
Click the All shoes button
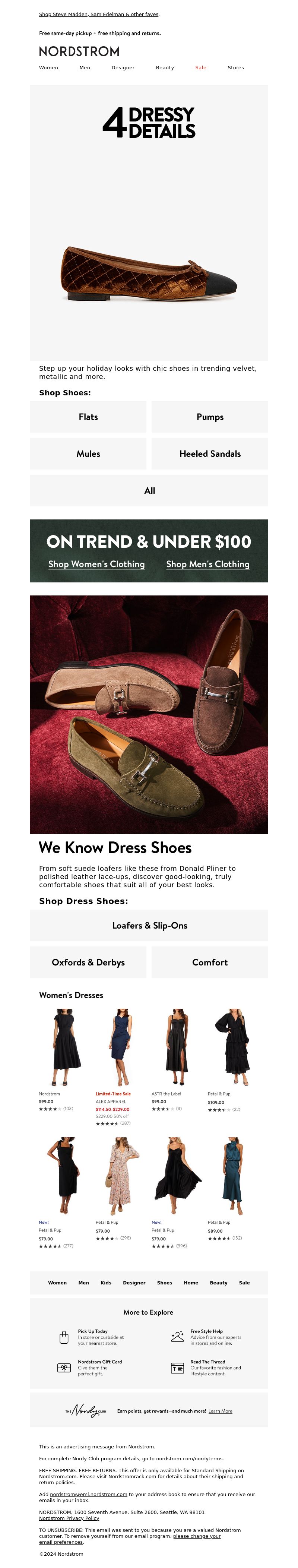[149, 491]
